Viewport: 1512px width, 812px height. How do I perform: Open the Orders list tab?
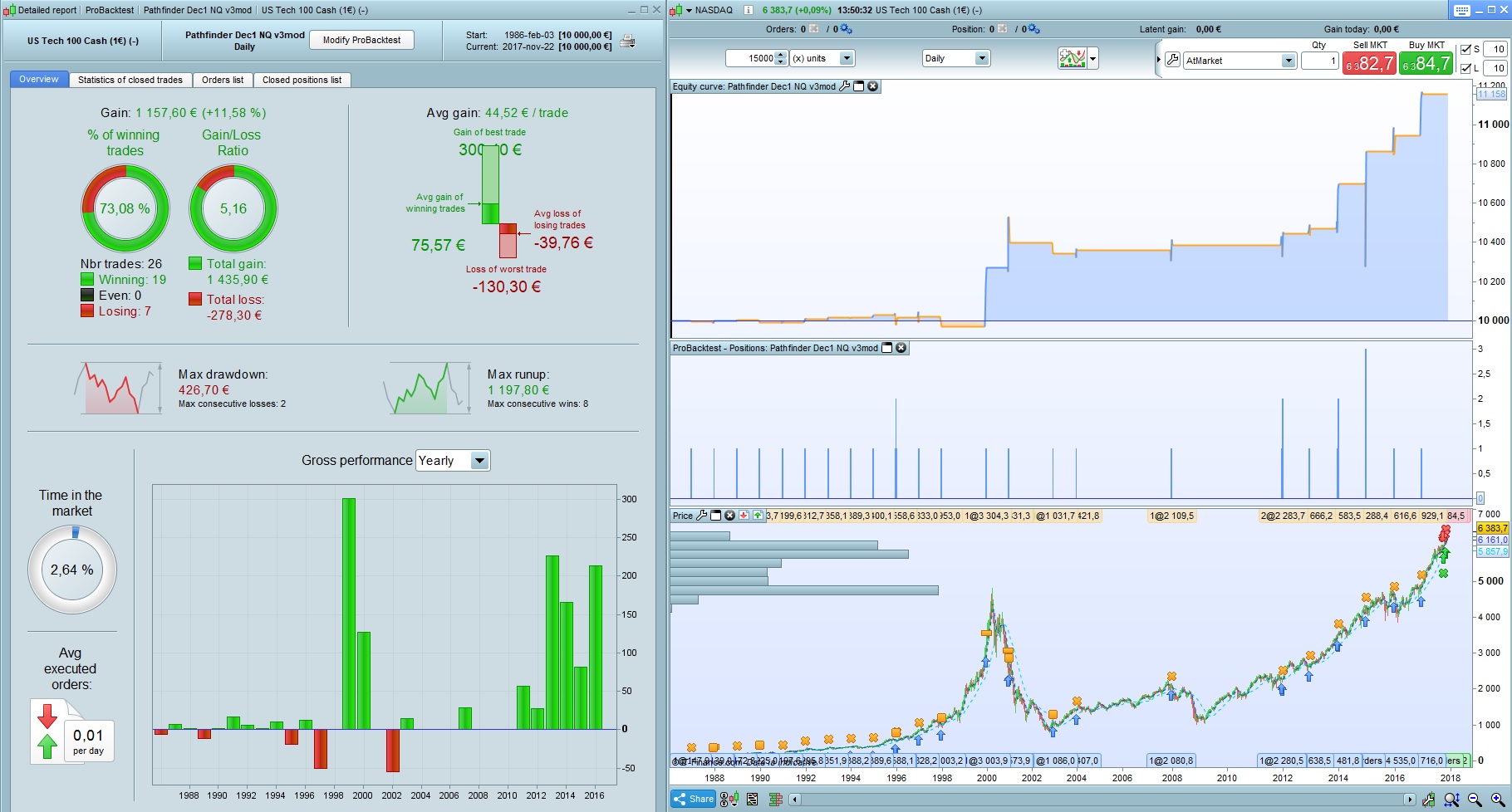pos(223,80)
